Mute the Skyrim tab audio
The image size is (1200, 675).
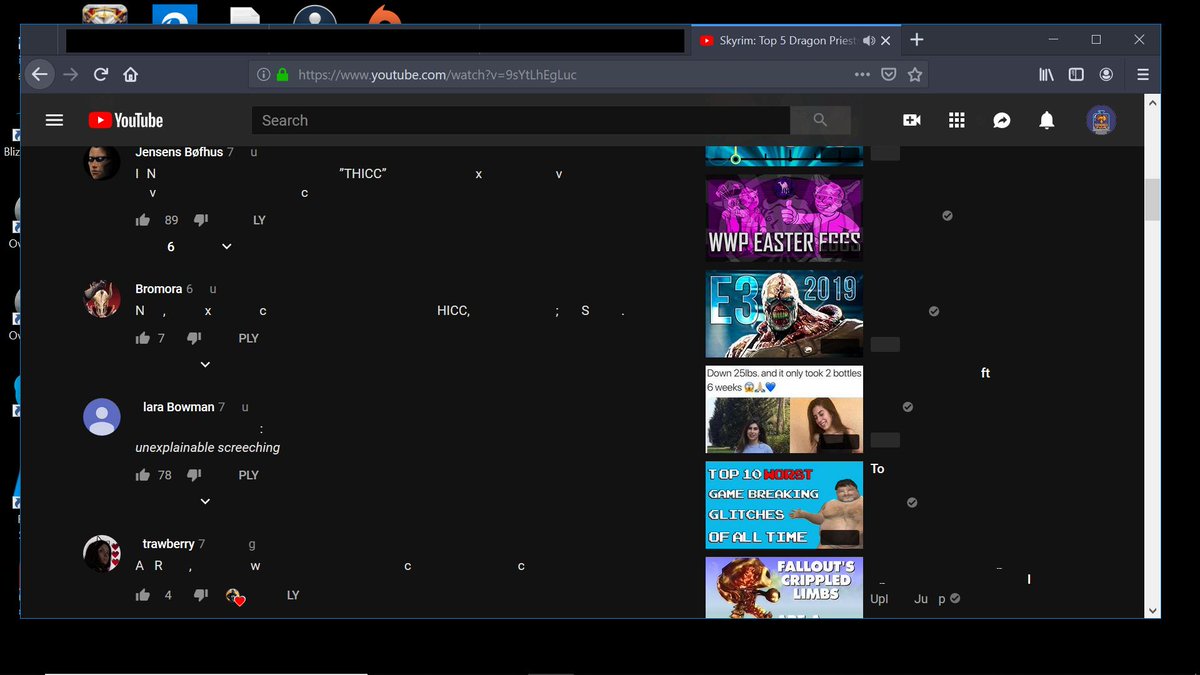coord(869,40)
